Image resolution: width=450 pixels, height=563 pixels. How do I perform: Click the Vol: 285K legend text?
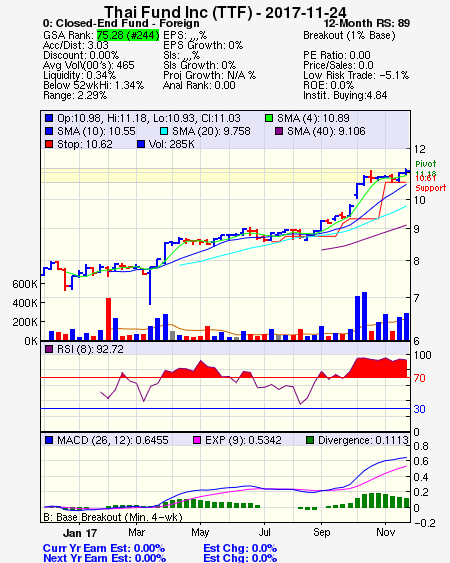172,144
